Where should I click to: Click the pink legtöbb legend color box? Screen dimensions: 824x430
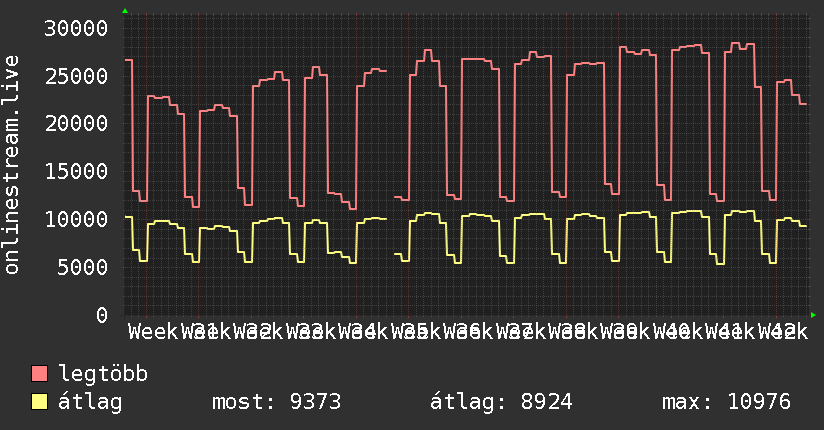tap(40, 374)
